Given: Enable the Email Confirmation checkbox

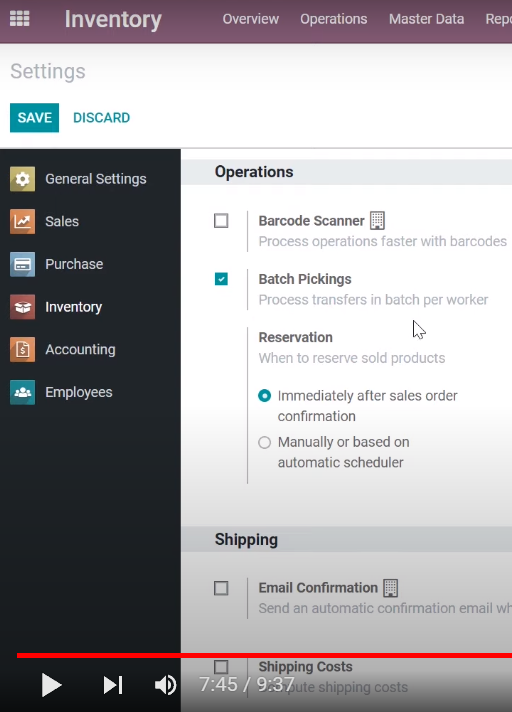Looking at the screenshot, I should pyautogui.click(x=221, y=588).
